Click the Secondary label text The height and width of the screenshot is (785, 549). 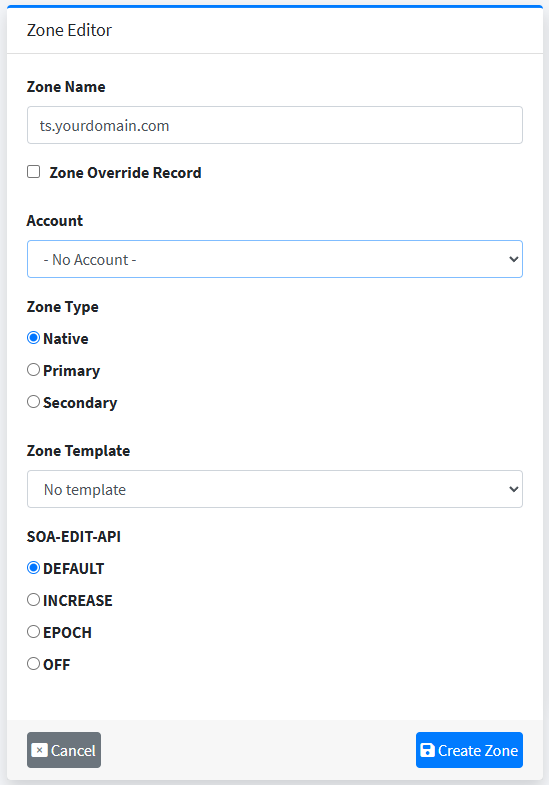80,403
